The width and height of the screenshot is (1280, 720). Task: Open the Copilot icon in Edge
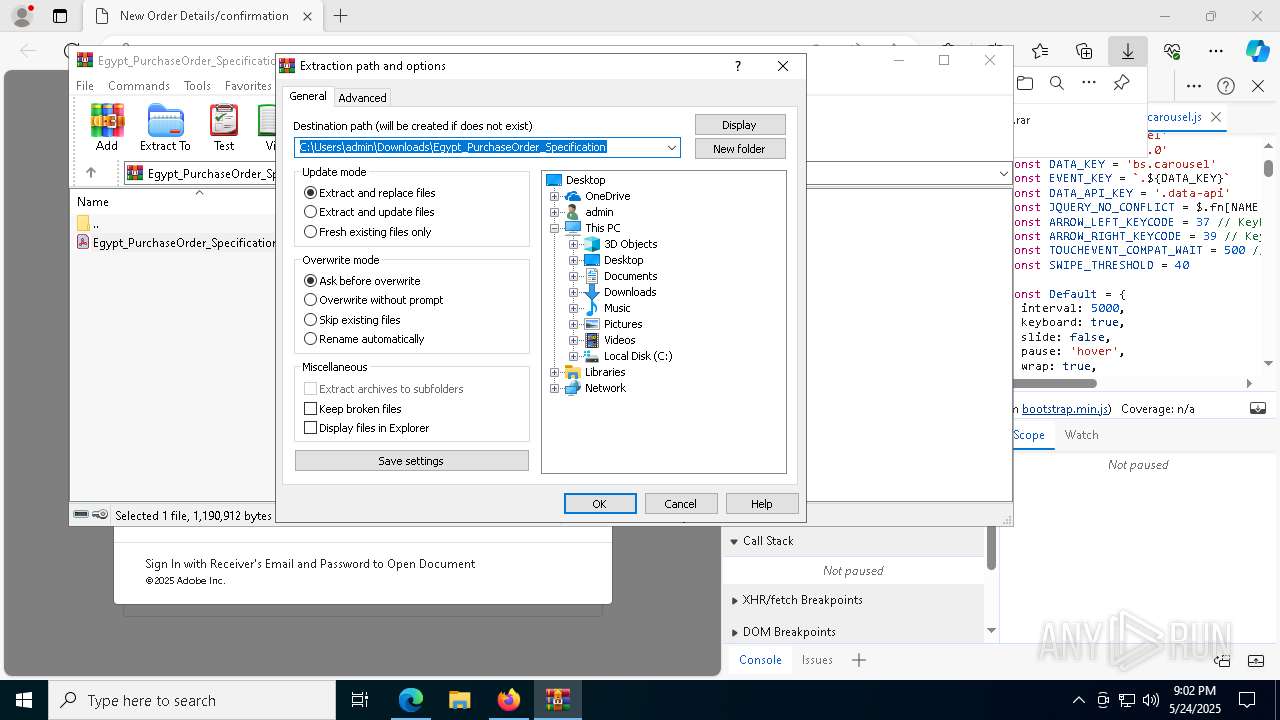tap(1257, 51)
